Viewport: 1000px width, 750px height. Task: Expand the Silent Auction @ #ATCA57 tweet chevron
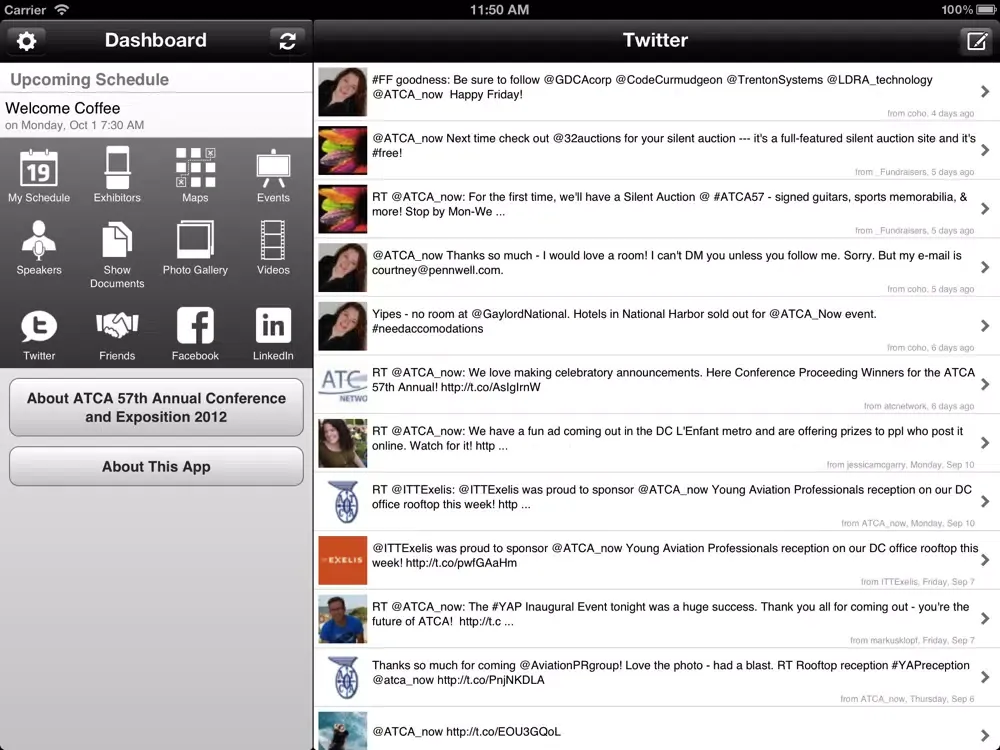pyautogui.click(x=985, y=209)
